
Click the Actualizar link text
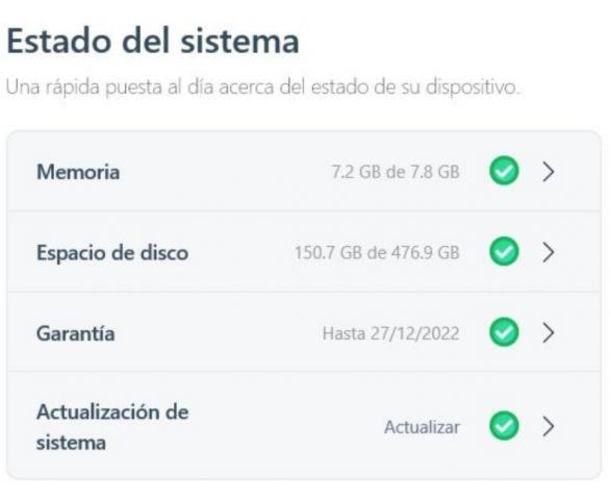[x=422, y=427]
